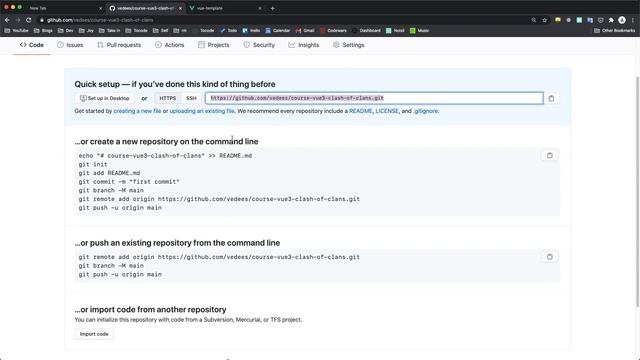The image size is (640, 360).
Task: Click the page vertical scrollbar
Action: pos(637,191)
